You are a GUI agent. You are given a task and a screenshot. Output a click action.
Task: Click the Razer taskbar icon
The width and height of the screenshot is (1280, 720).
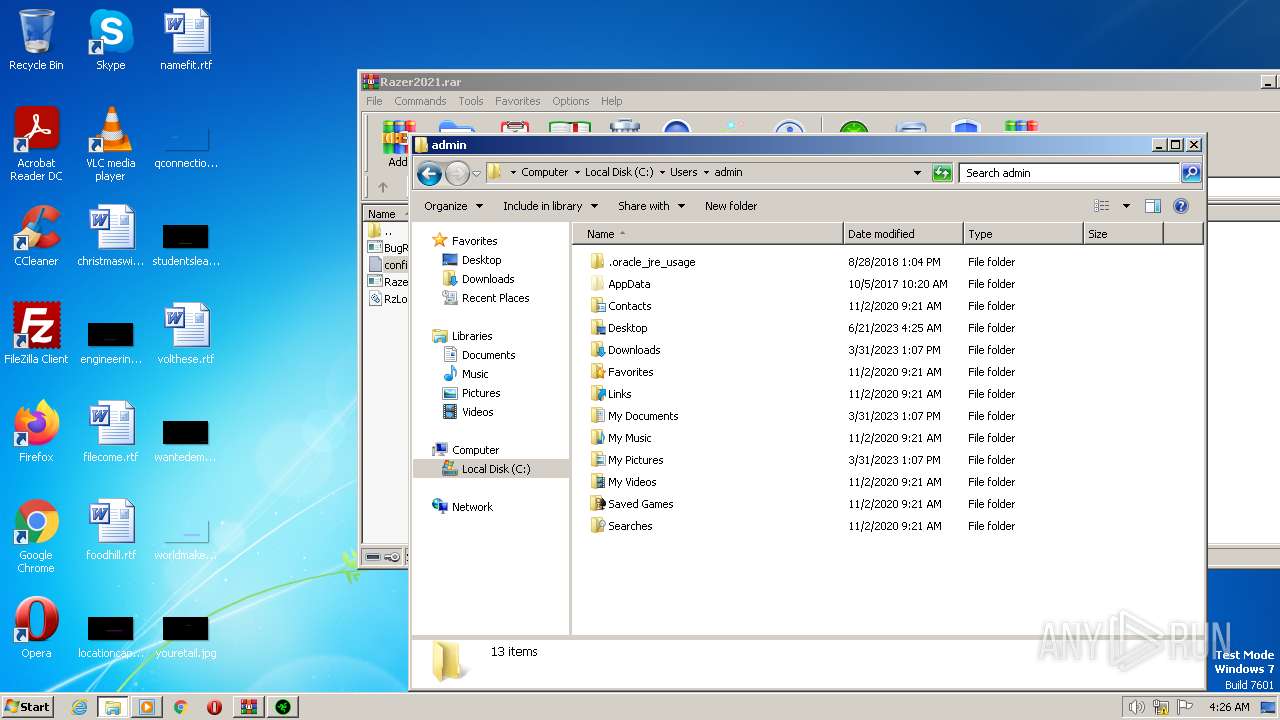282,707
